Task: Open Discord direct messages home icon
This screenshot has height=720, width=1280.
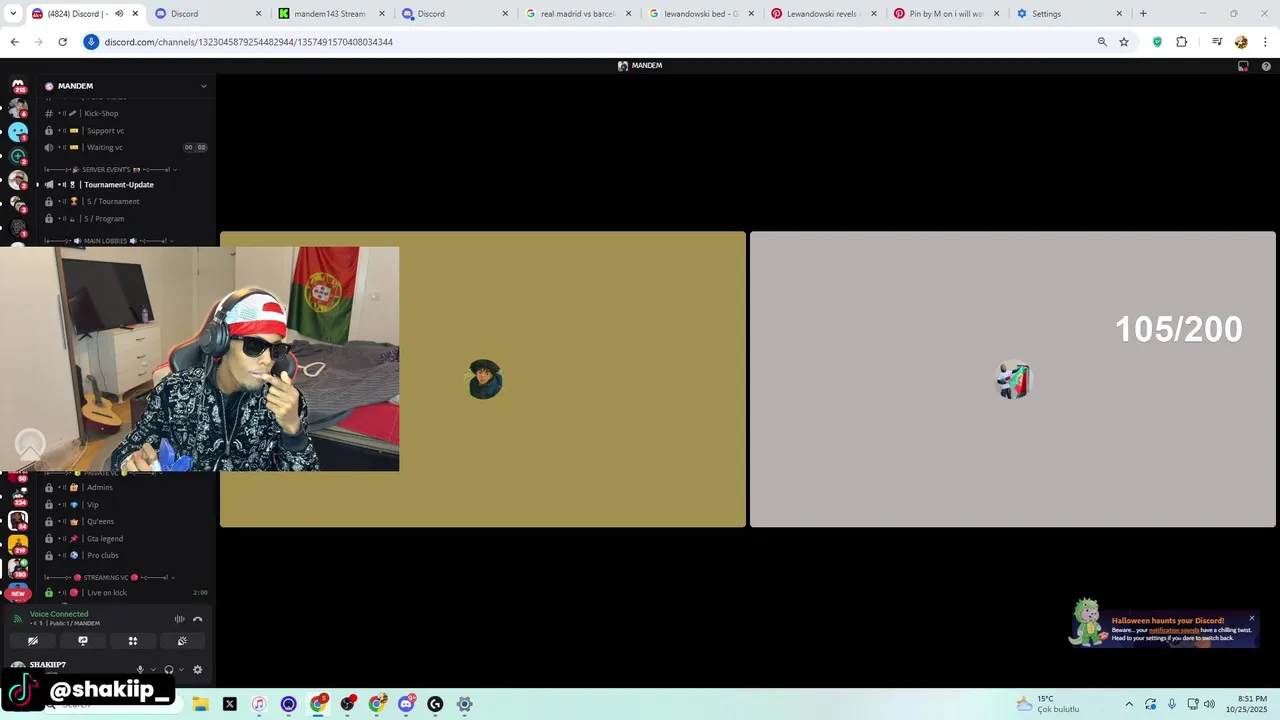Action: (18, 86)
